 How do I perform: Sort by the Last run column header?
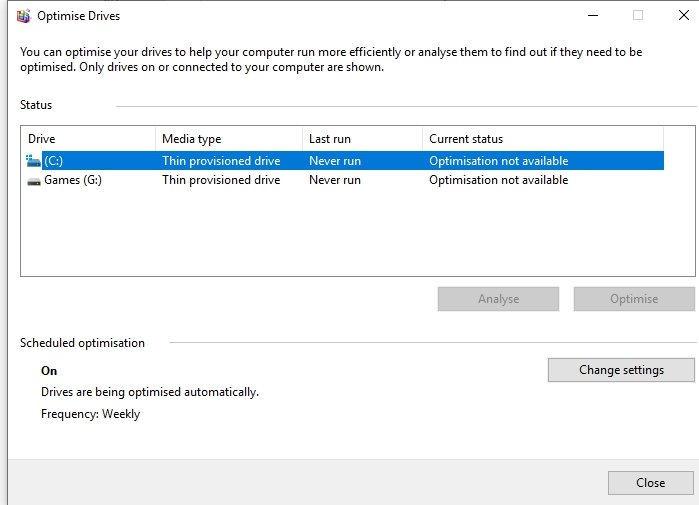[362, 139]
